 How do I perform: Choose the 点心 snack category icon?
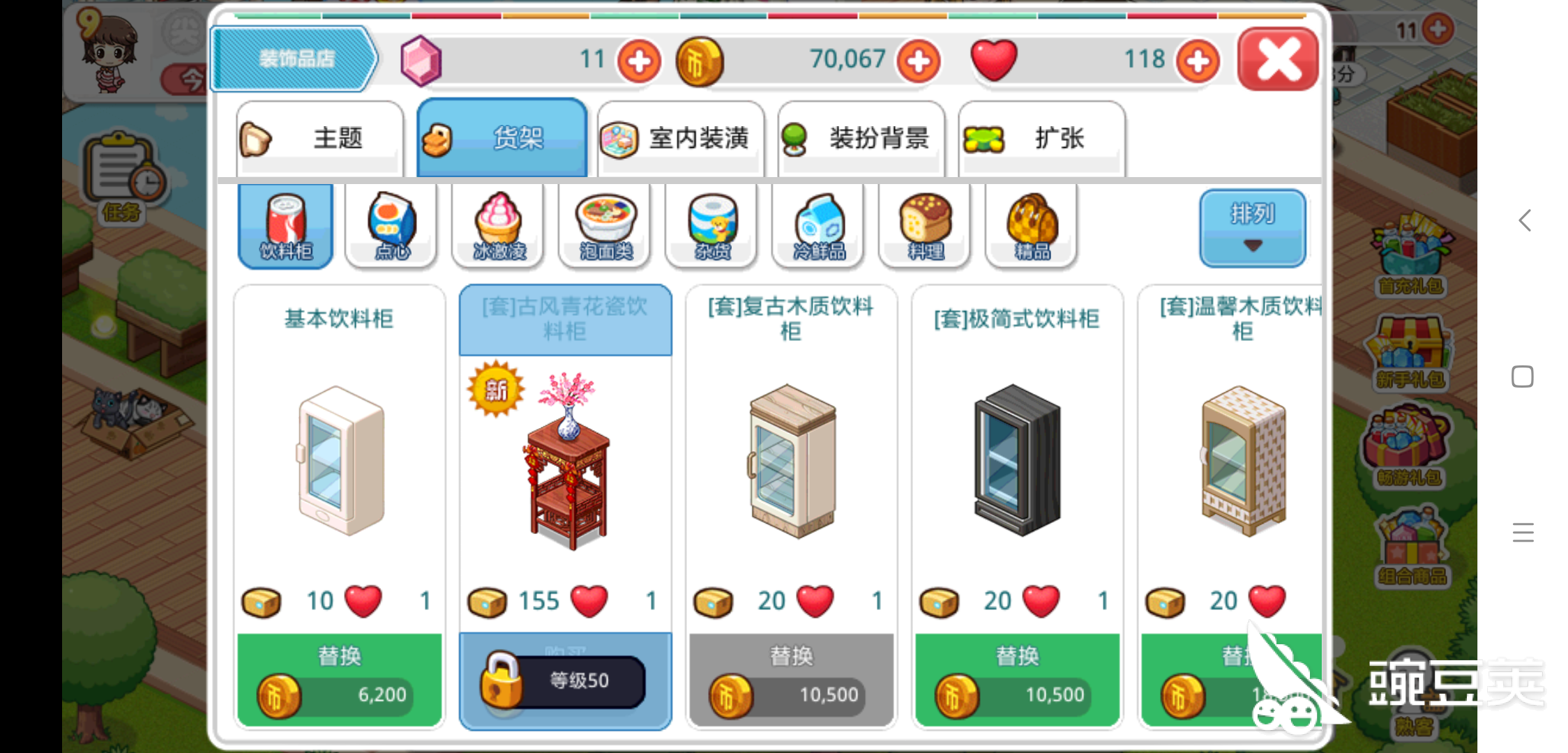point(392,226)
